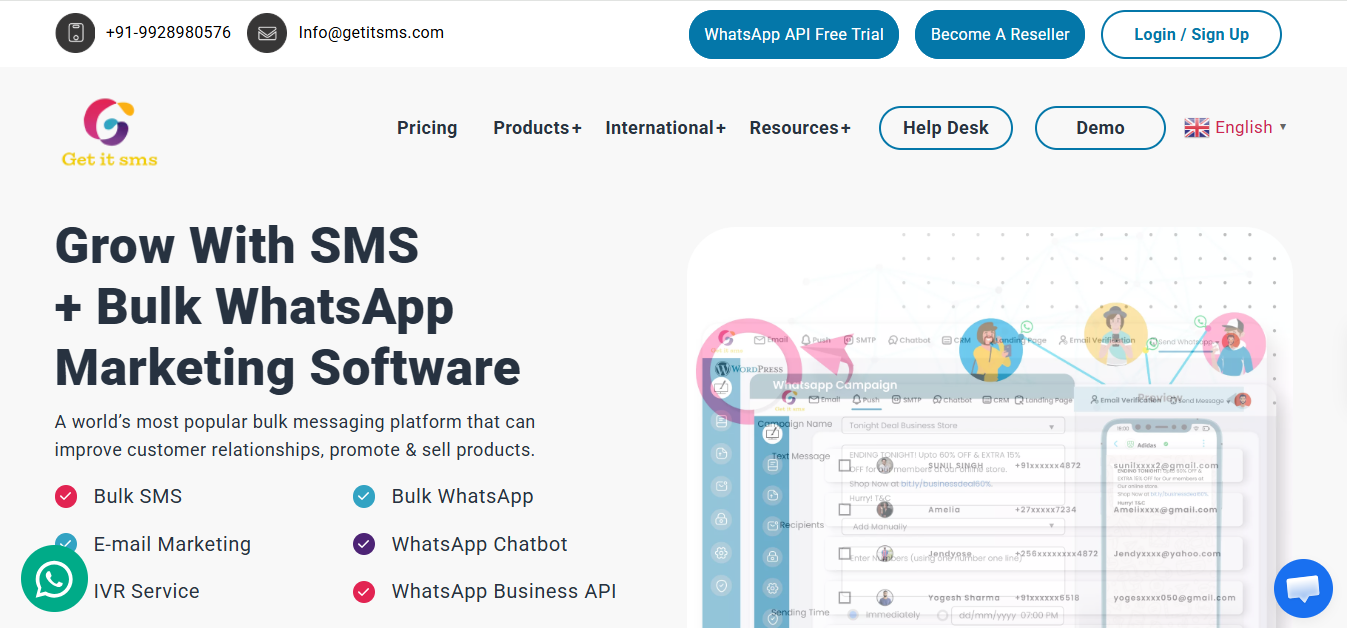This screenshot has width=1347, height=628.
Task: Click the pink paper plane in the illustration
Action: [827, 354]
